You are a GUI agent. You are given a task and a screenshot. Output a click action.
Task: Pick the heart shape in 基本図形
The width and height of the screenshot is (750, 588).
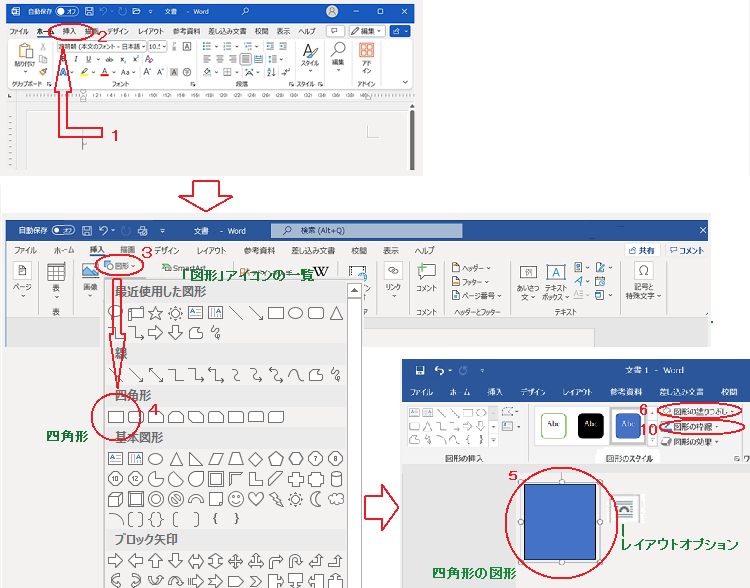[256, 498]
